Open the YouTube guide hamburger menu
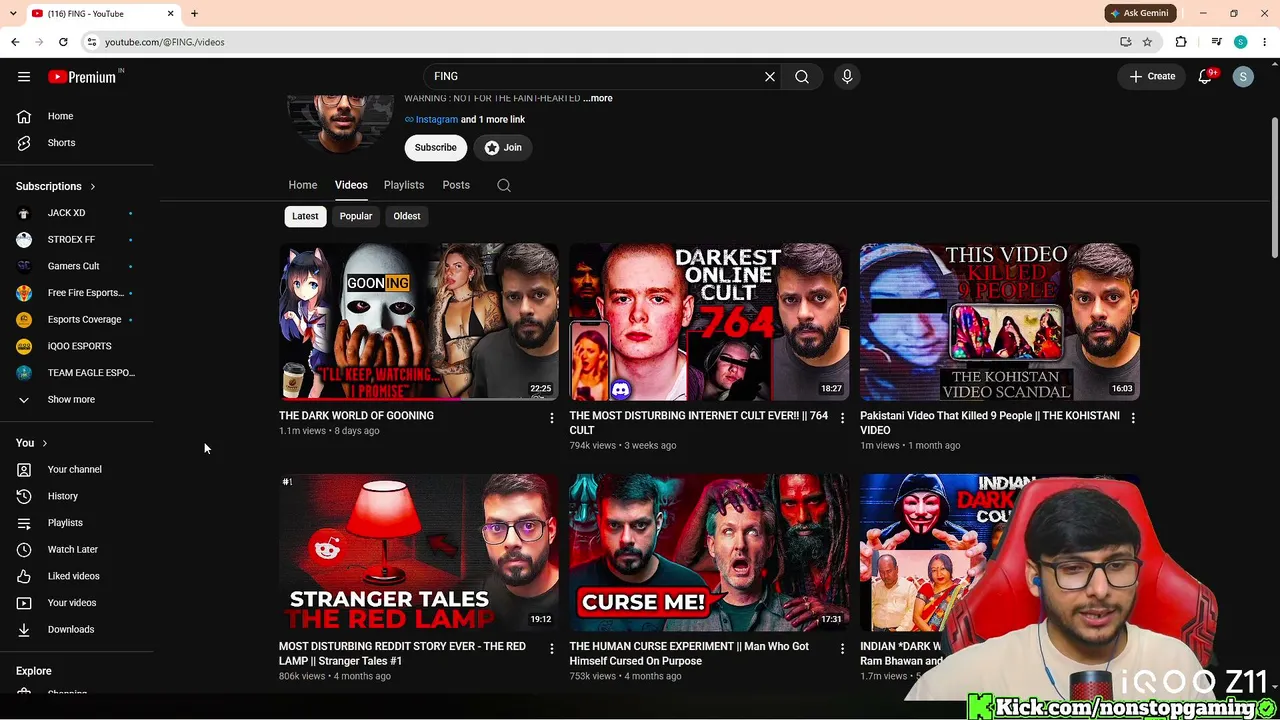The height and width of the screenshot is (720, 1280). 24,77
